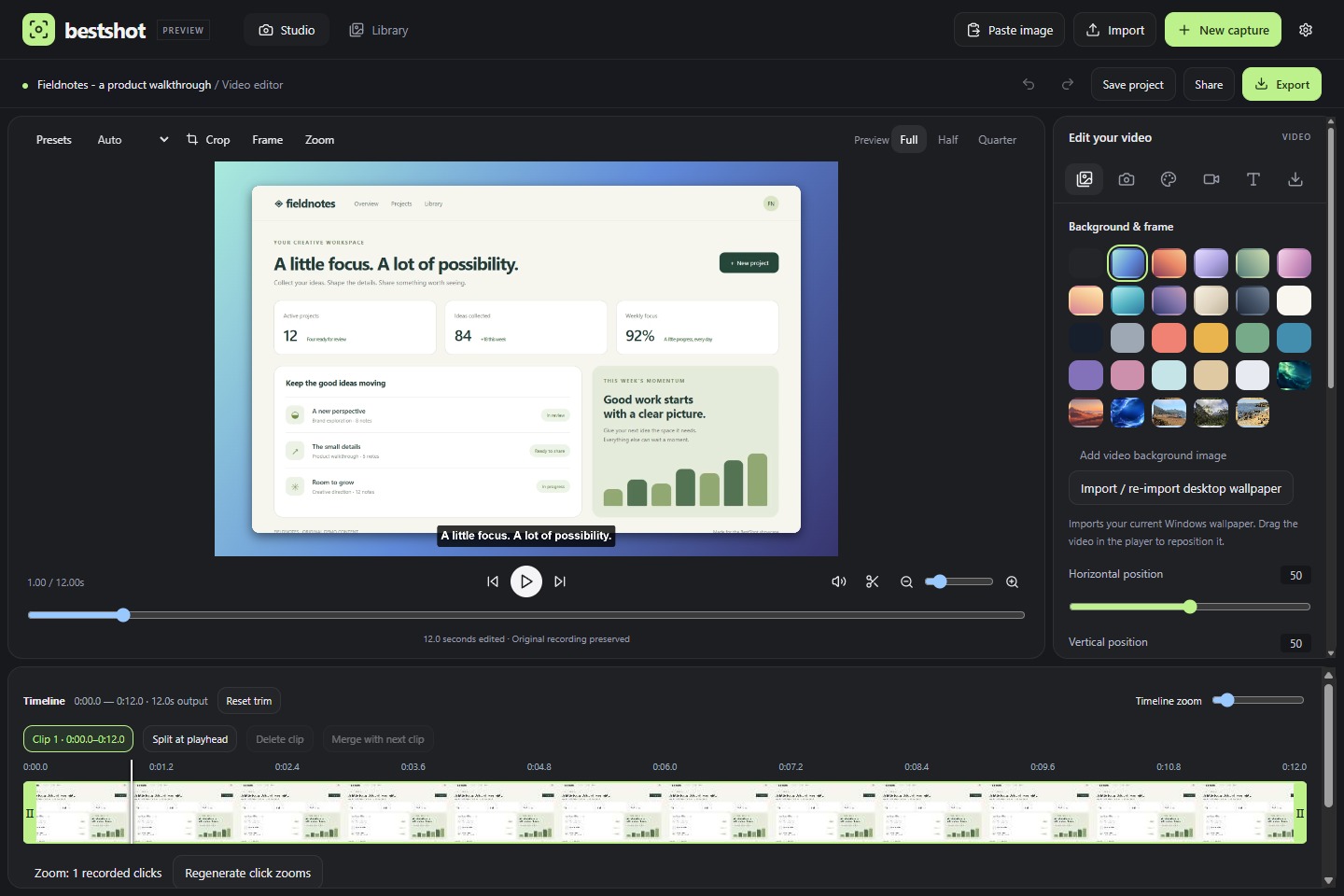Start a New capture
This screenshot has width=1344, height=896.
click(x=1223, y=30)
